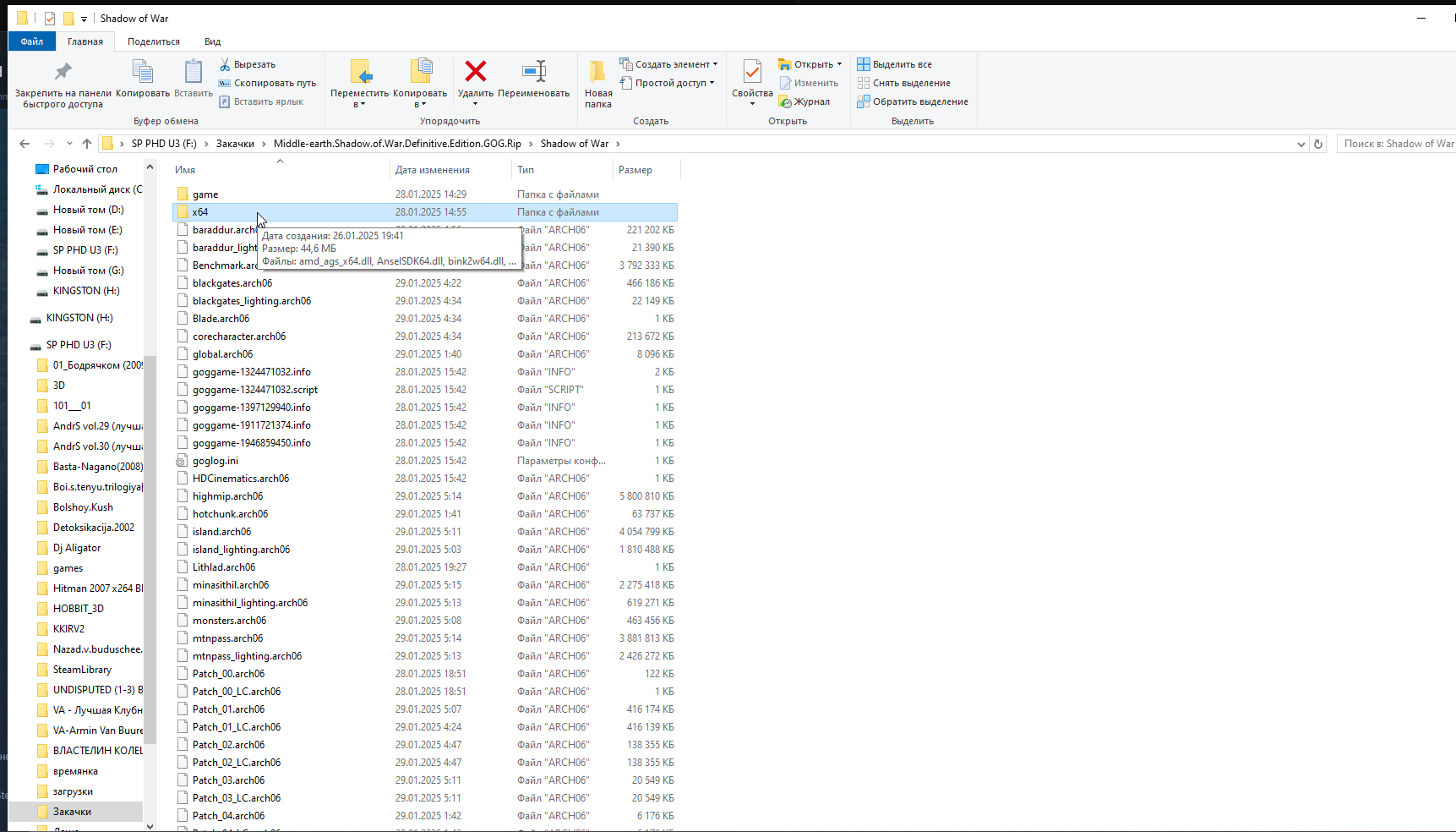Select KINGSTON (H:) under top drive list

(86, 291)
